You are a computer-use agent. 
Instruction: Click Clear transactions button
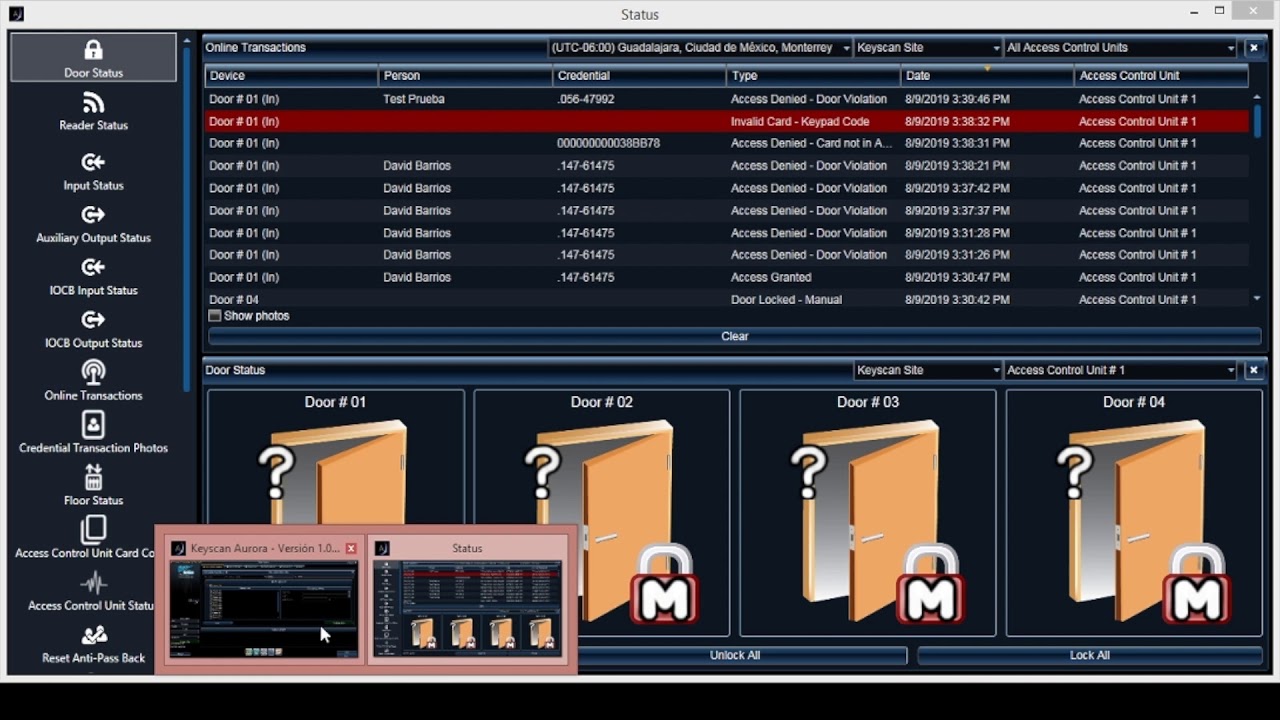(x=735, y=336)
